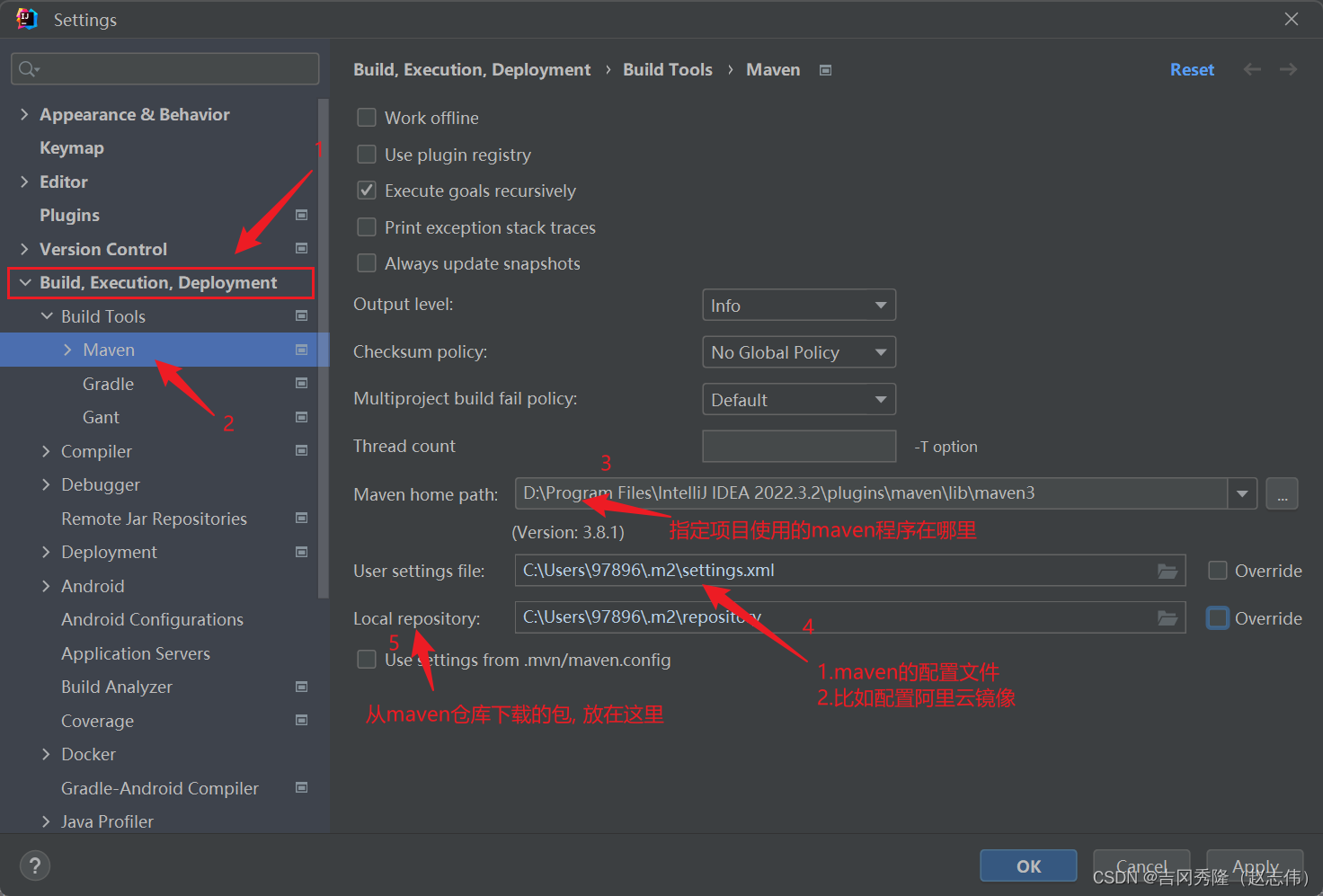Click the Reset link
1323x896 pixels.
(1192, 70)
